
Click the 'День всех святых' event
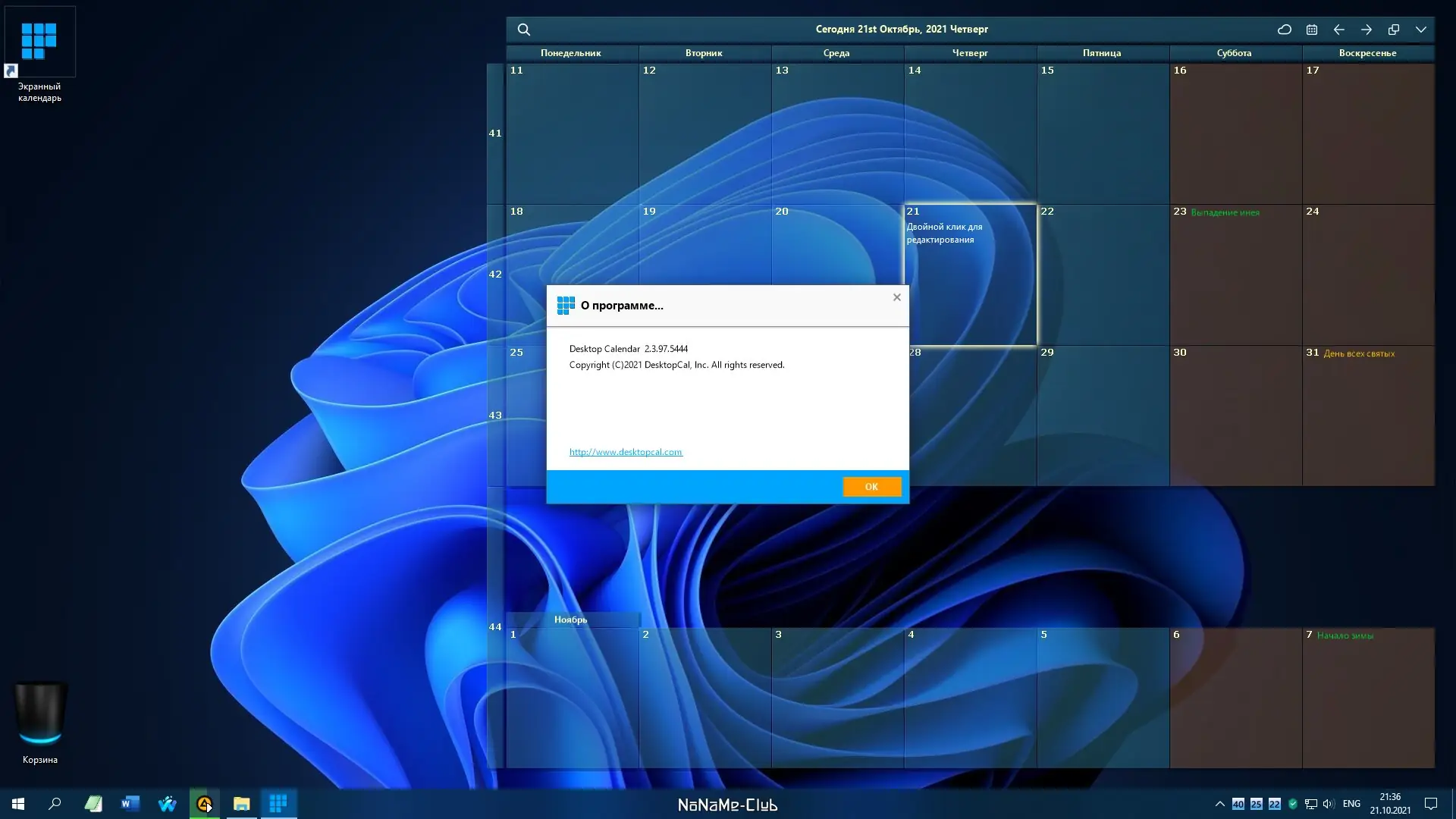pos(1358,353)
